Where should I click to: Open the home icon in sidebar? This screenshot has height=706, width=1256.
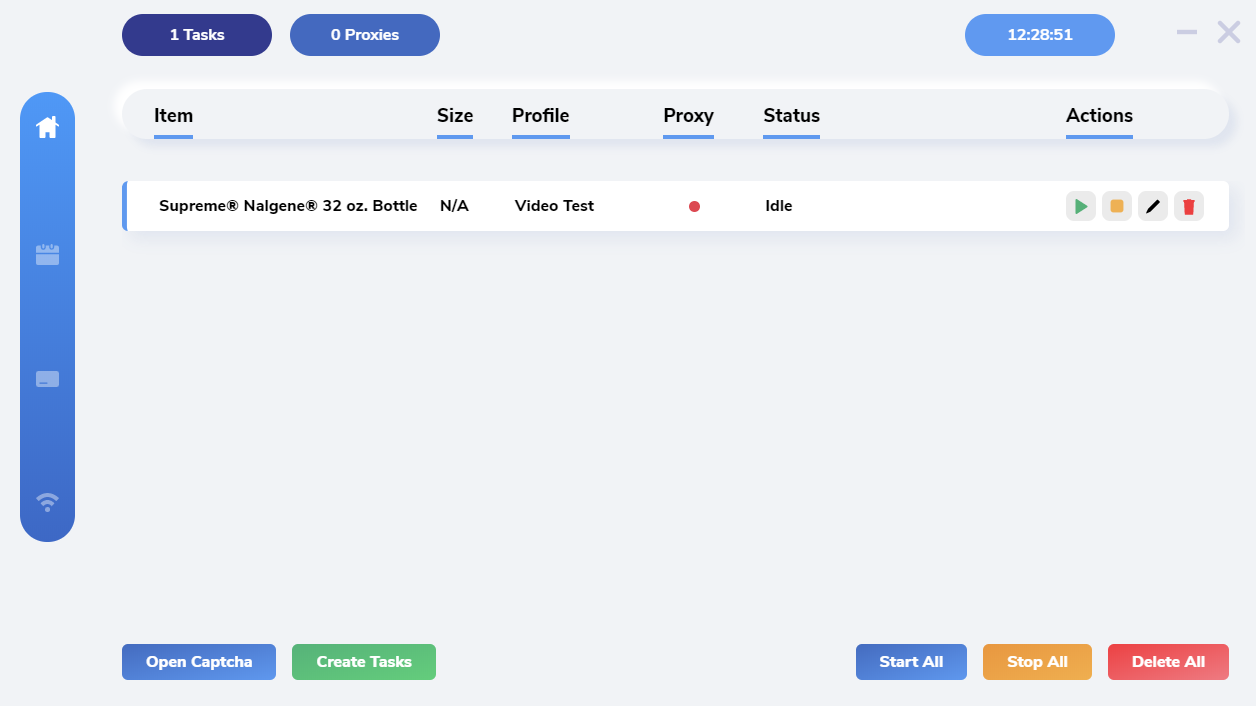pos(47,128)
